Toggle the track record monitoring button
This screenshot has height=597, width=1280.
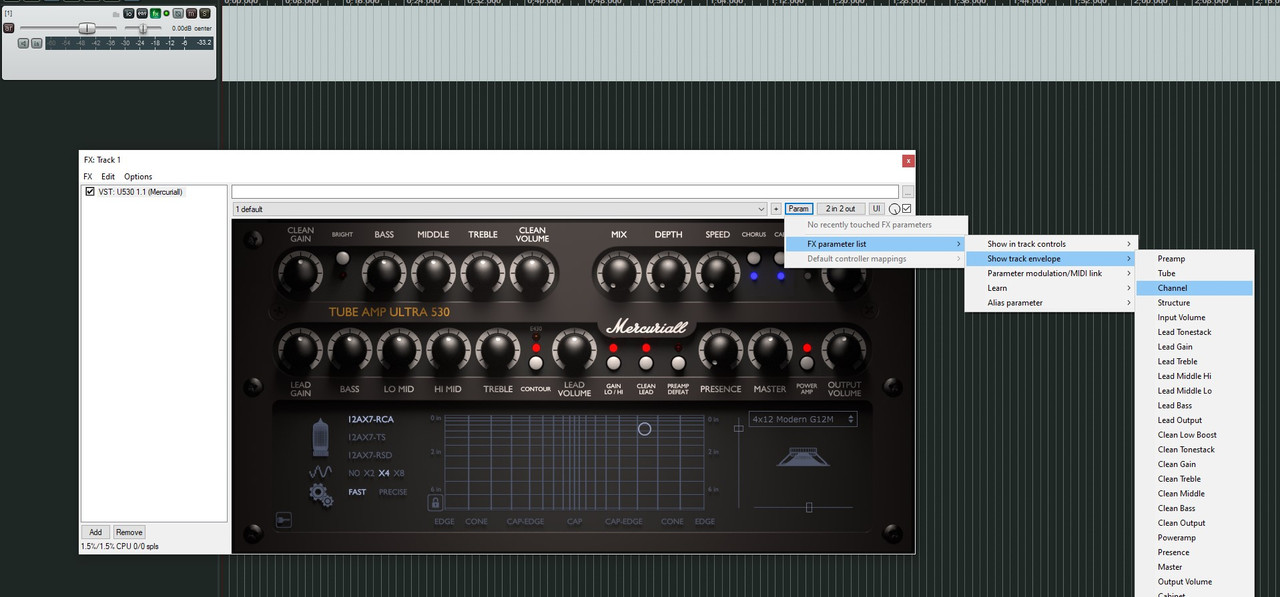(23, 43)
